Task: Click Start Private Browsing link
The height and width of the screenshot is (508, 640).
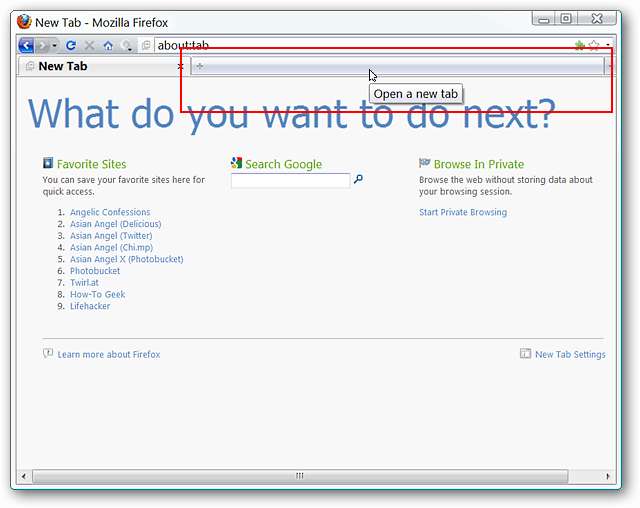Action: [x=463, y=212]
